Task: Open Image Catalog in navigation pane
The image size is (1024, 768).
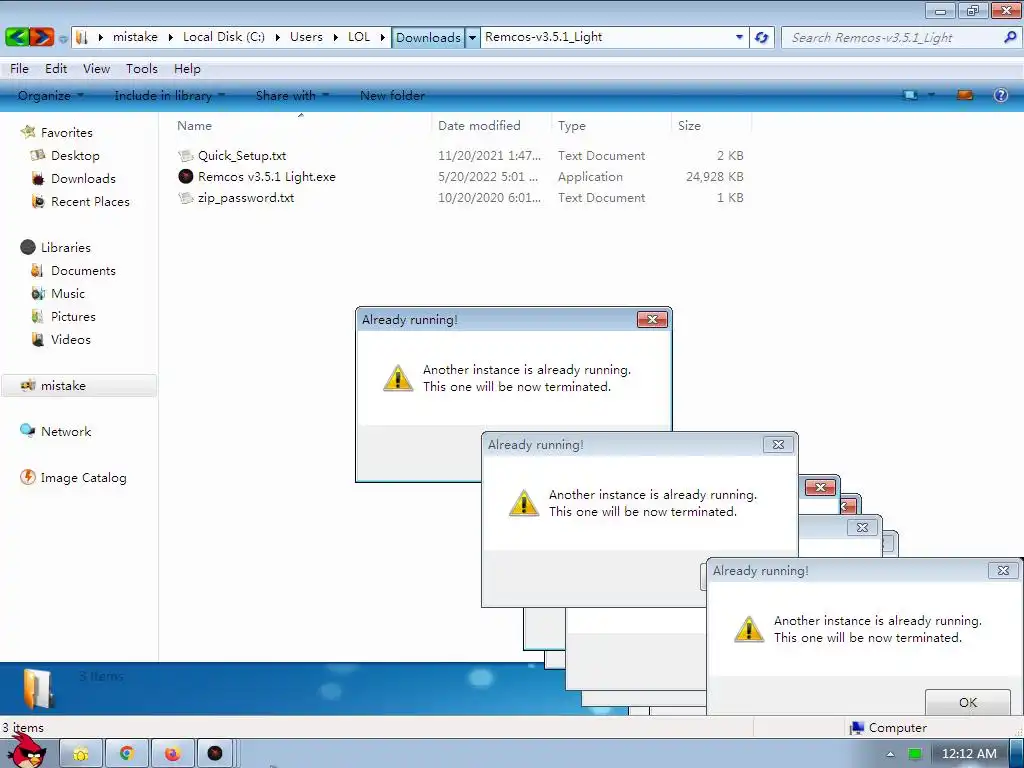Action: [x=83, y=477]
